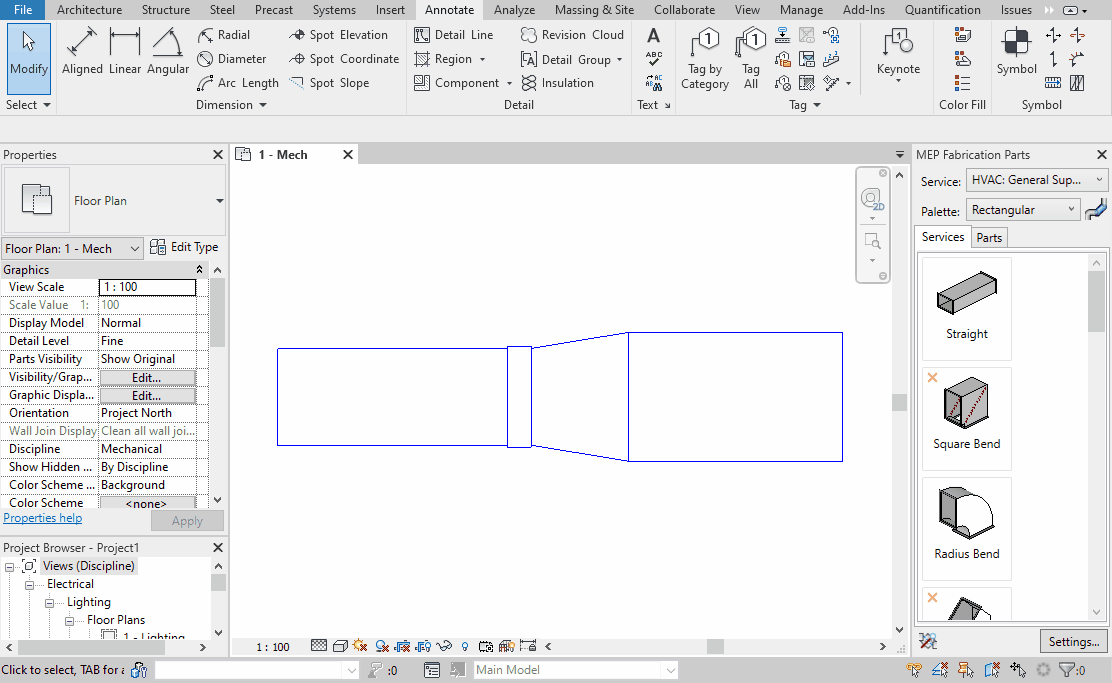1112x683 pixels.
Task: Open Settings in the MEP Fabrication panel
Action: click(1073, 641)
